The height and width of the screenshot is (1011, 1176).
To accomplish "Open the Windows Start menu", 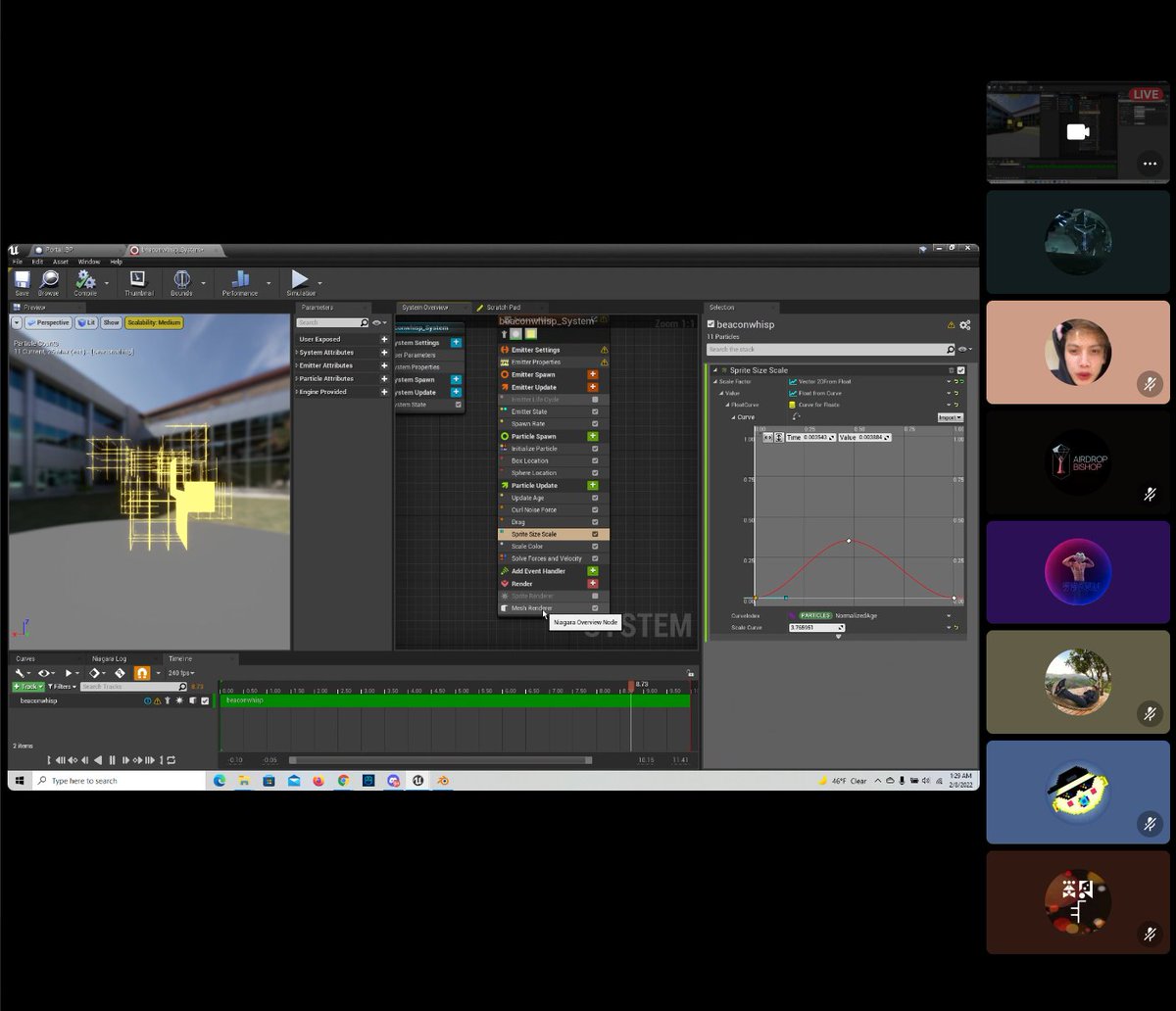I will click(19, 781).
